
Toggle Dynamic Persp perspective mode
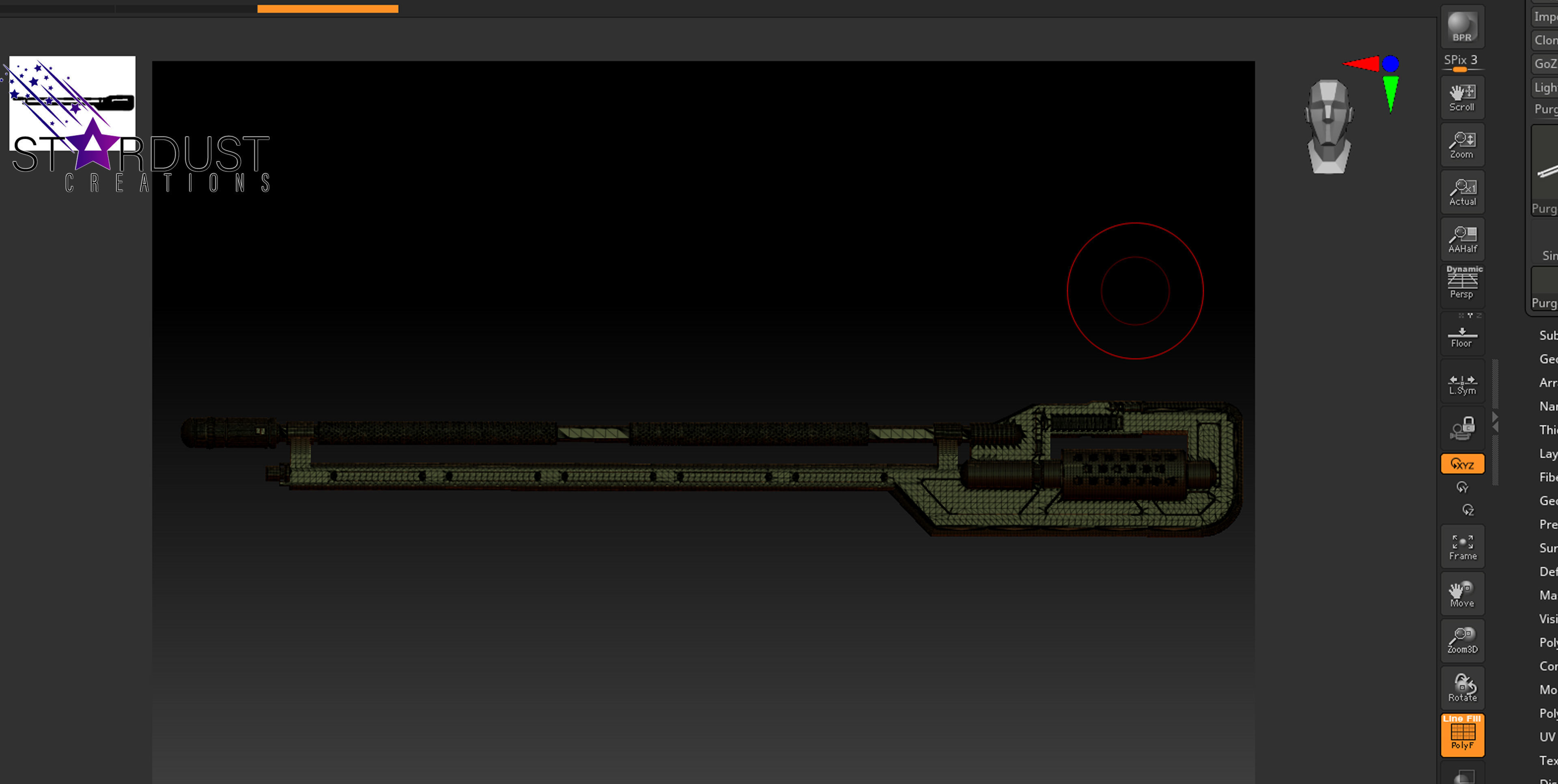[x=1462, y=282]
